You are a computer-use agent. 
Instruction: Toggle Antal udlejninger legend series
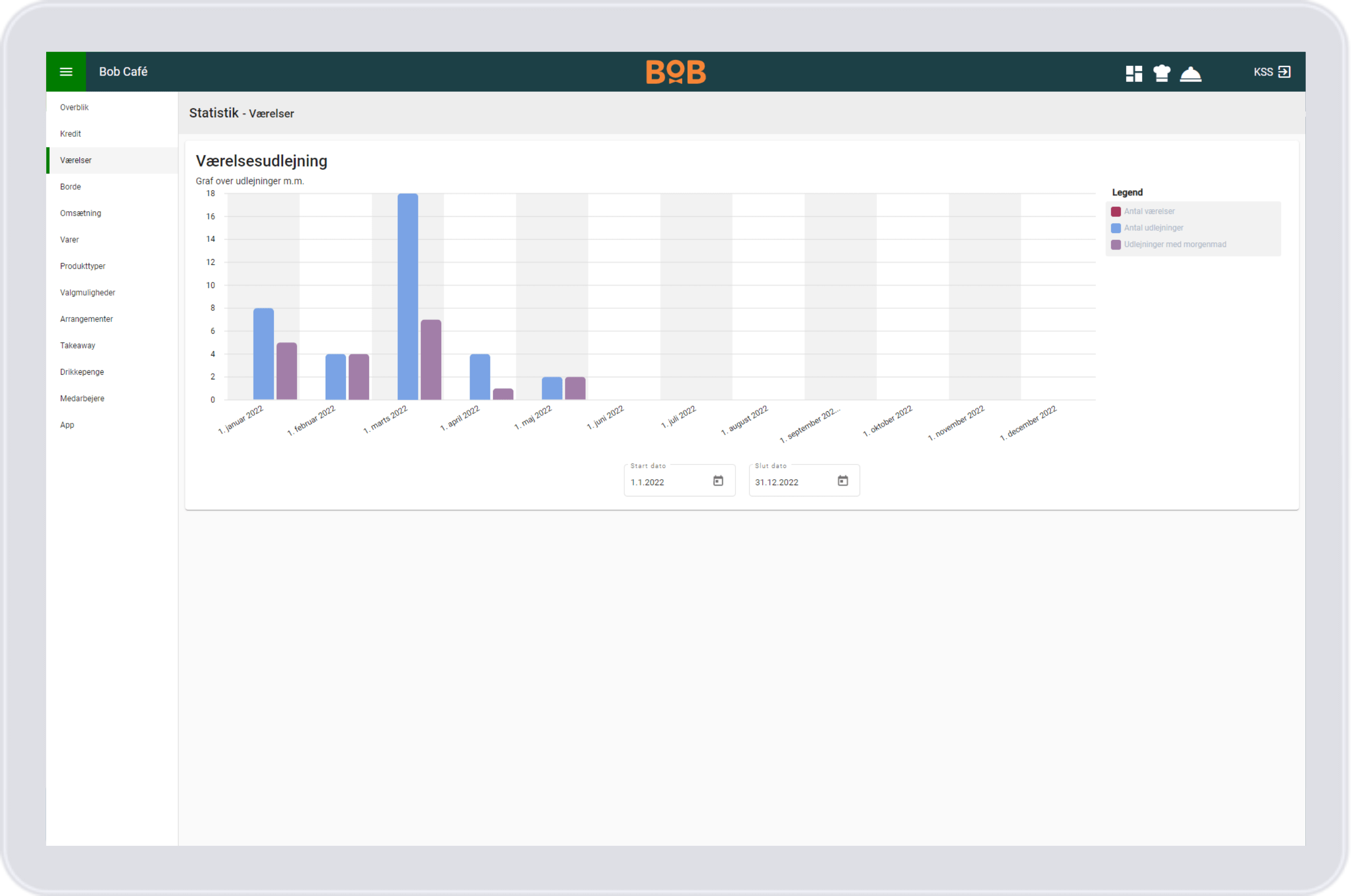[x=1153, y=228]
